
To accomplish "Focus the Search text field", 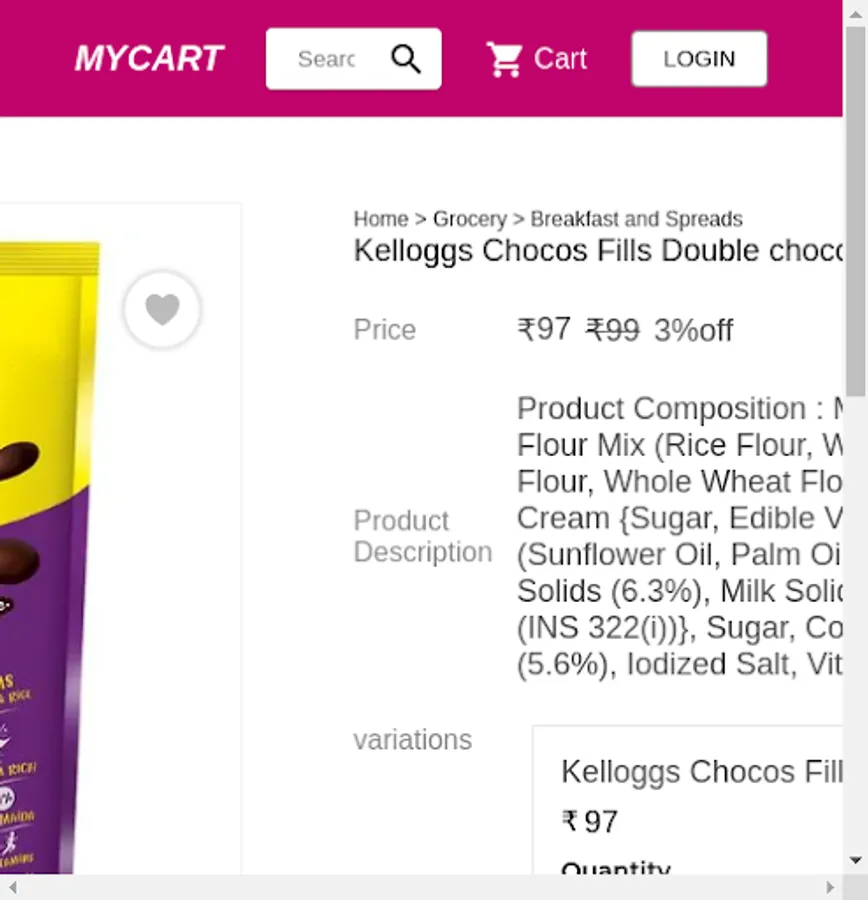I will [x=326, y=59].
